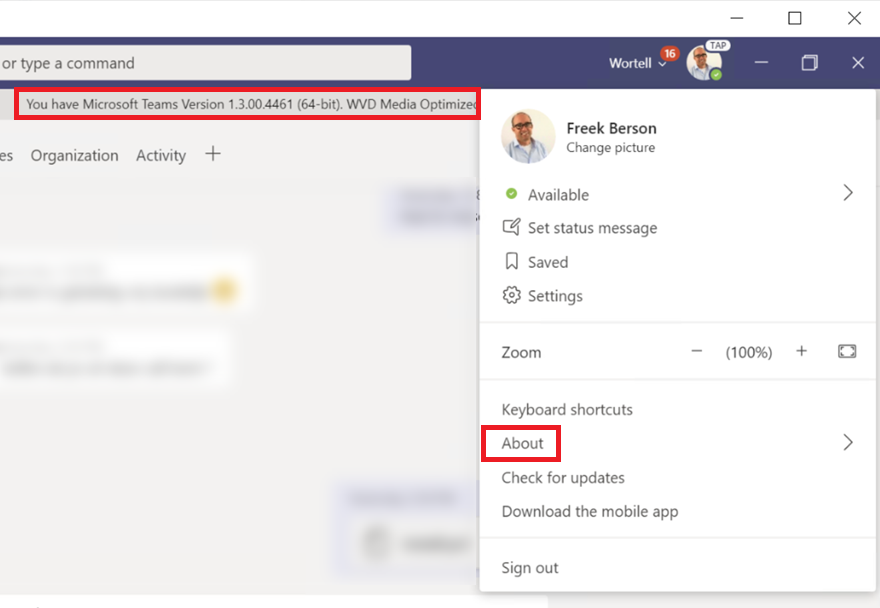880x608 pixels.
Task: Open the Available status submenu
Action: pos(677,194)
